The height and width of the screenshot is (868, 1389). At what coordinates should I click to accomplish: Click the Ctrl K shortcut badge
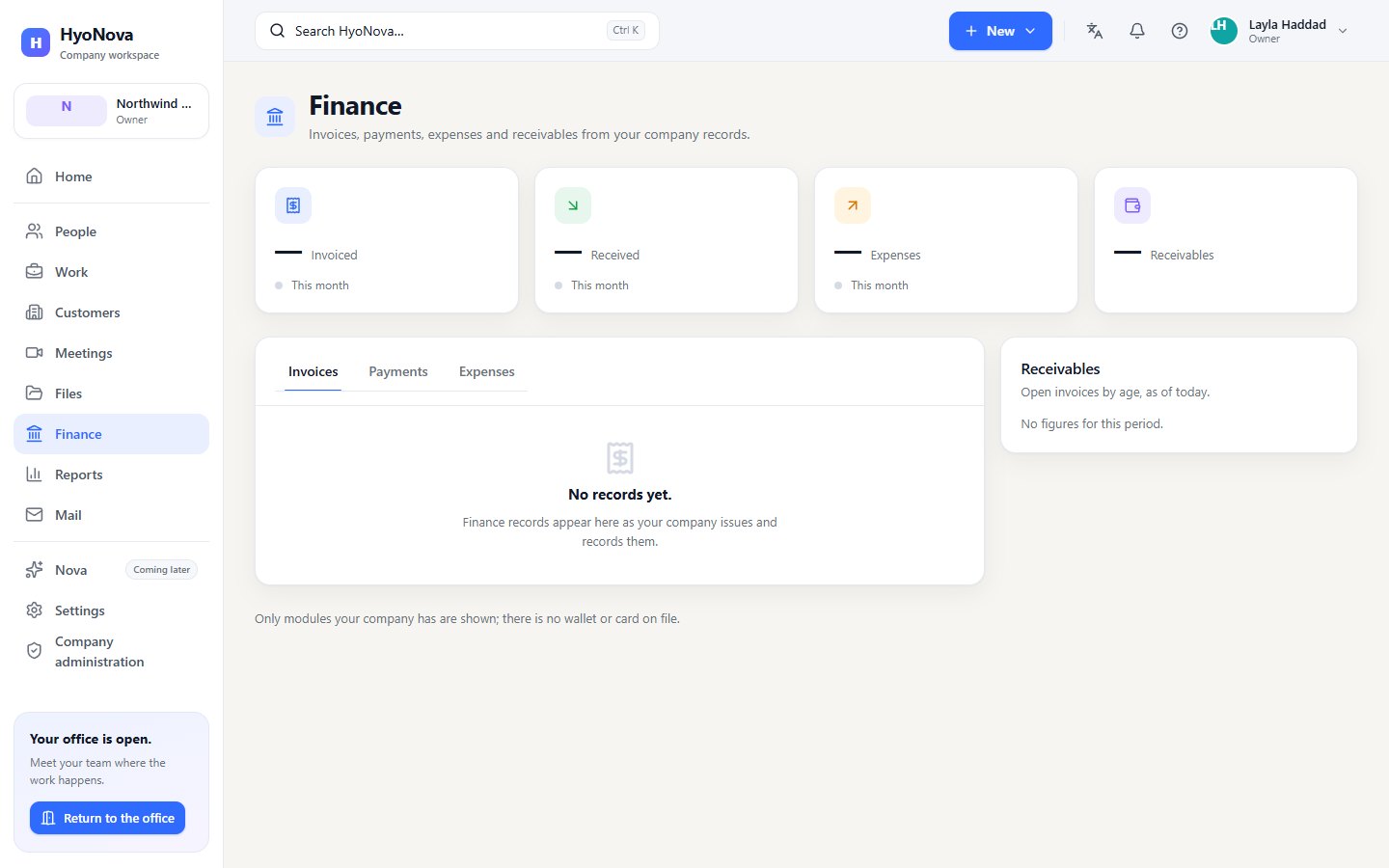626,31
